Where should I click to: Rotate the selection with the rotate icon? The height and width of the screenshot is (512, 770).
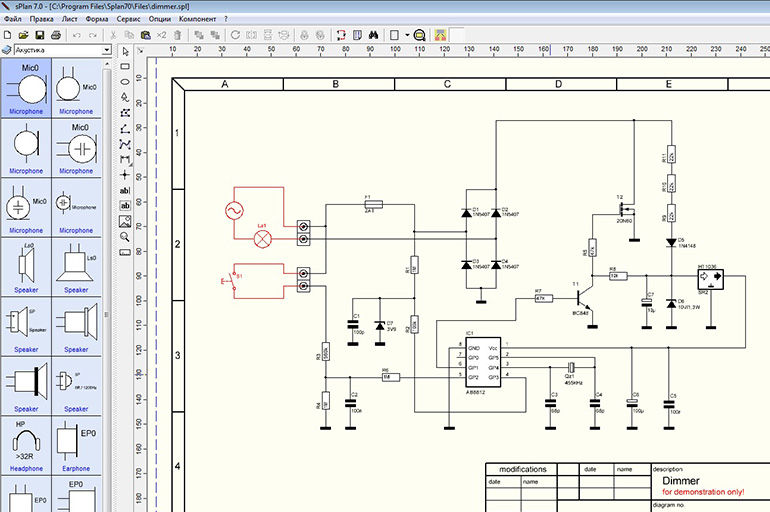click(x=235, y=35)
